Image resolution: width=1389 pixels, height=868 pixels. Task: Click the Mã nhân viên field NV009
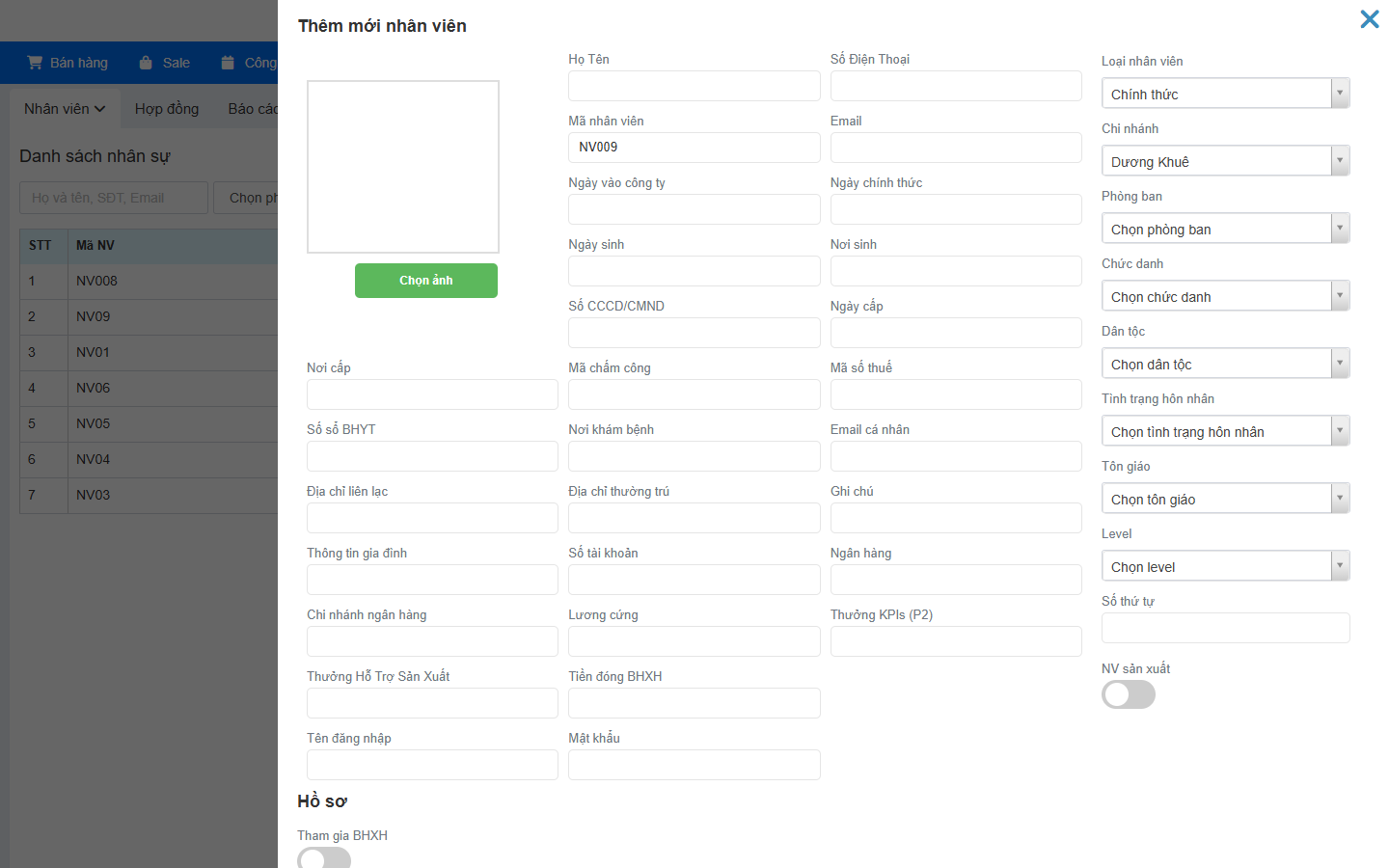(694, 148)
